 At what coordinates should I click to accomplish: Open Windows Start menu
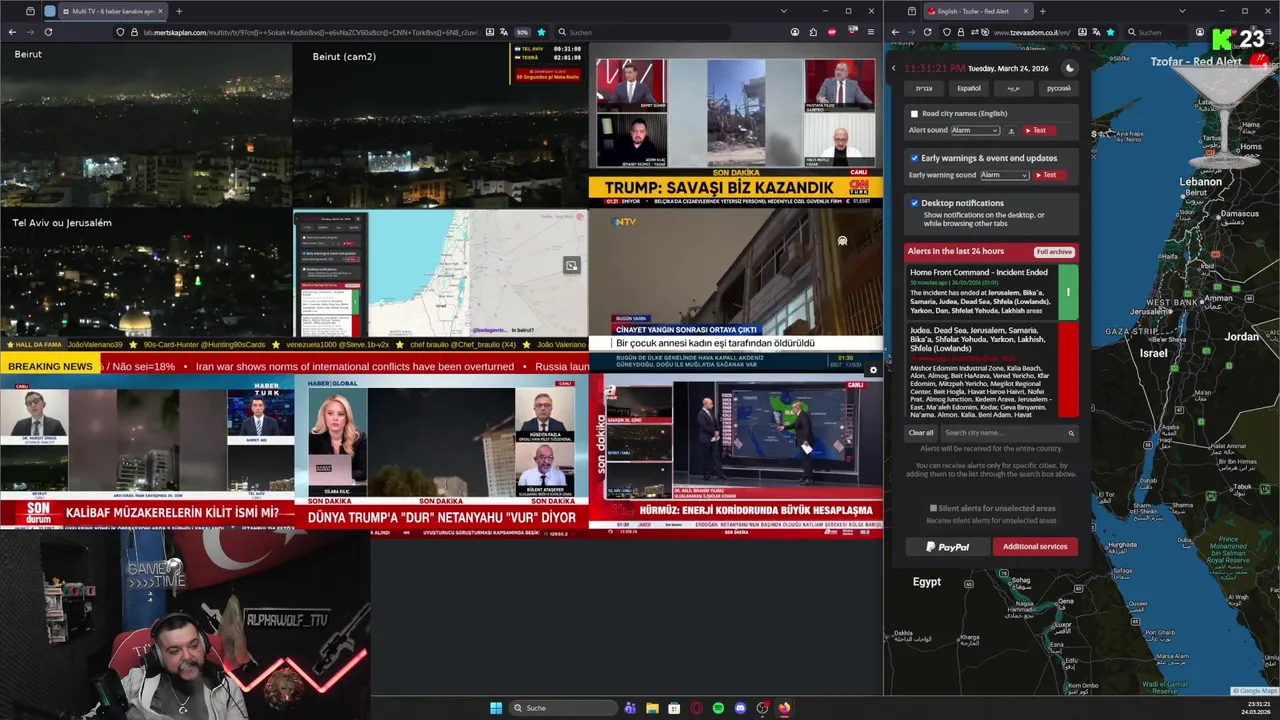[496, 708]
